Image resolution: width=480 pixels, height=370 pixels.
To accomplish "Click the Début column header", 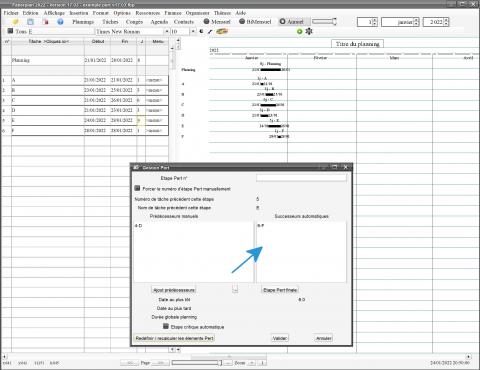I will tap(98, 41).
